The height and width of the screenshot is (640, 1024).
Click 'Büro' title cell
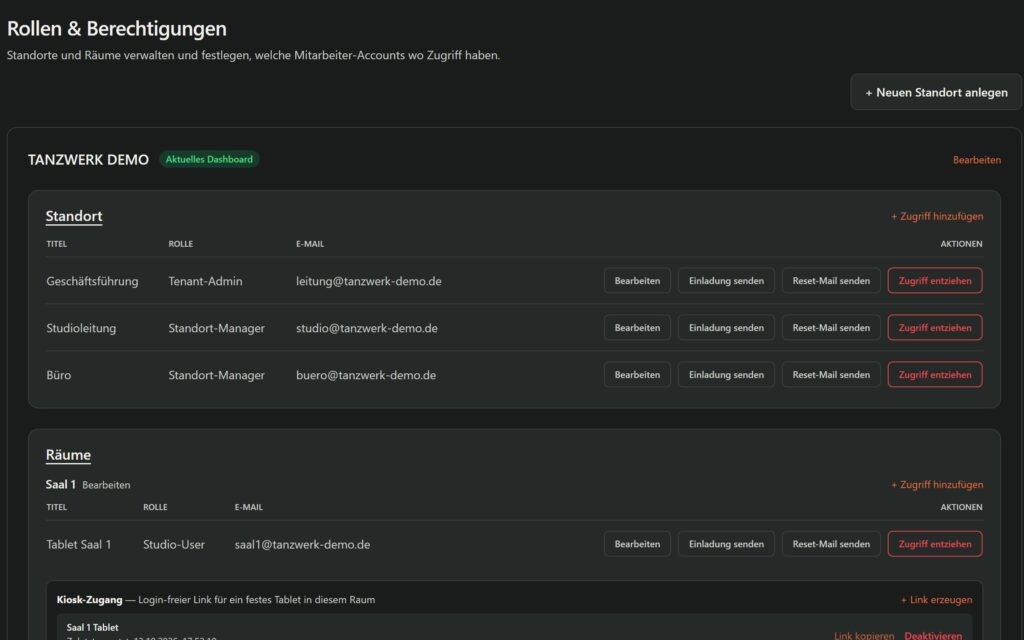(x=58, y=376)
